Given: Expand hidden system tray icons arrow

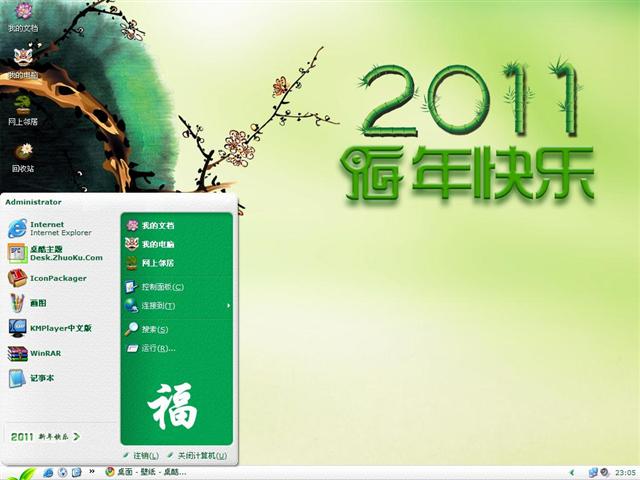Looking at the screenshot, I should tap(571, 473).
